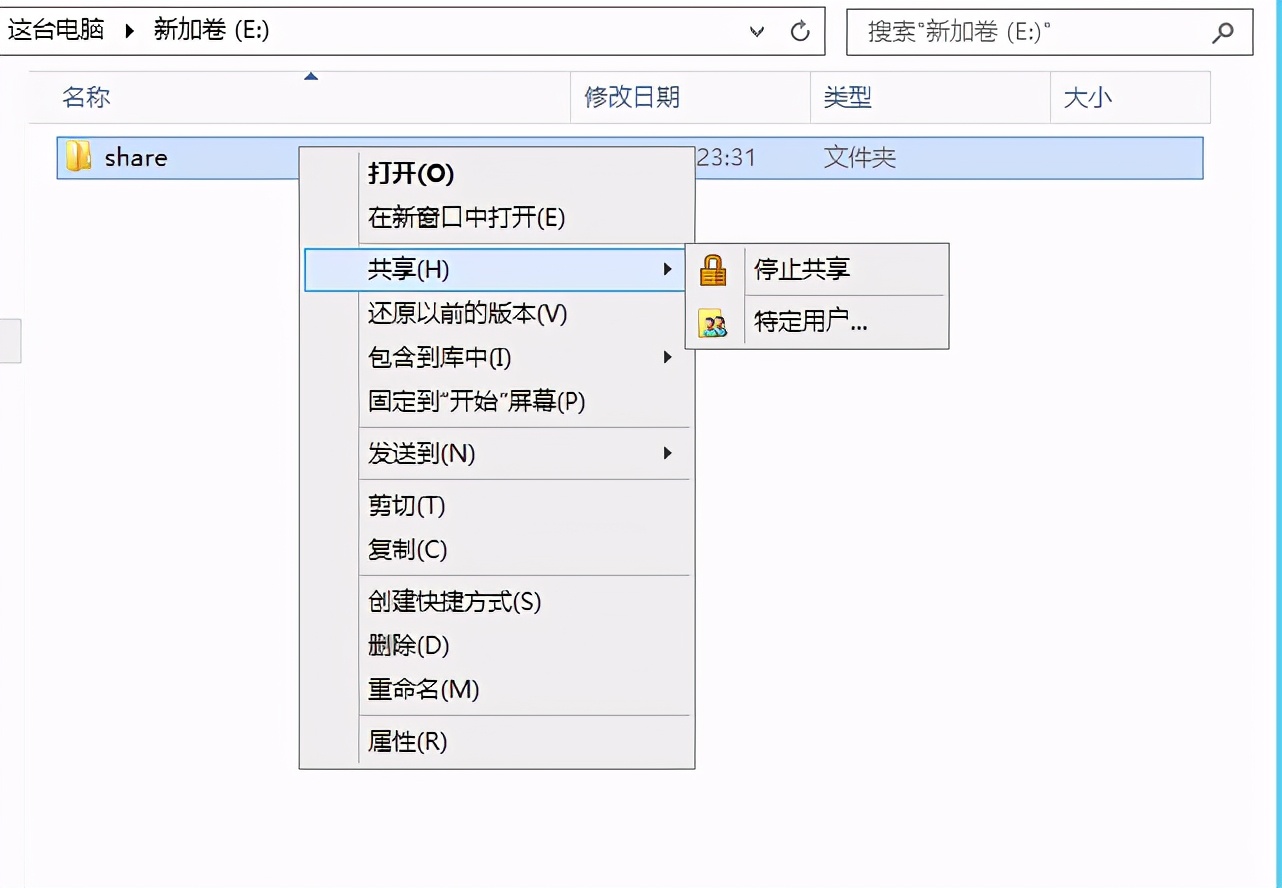The width and height of the screenshot is (1282, 888).
Task: Expand the 发送到 submenu arrow
Action: pos(668,453)
